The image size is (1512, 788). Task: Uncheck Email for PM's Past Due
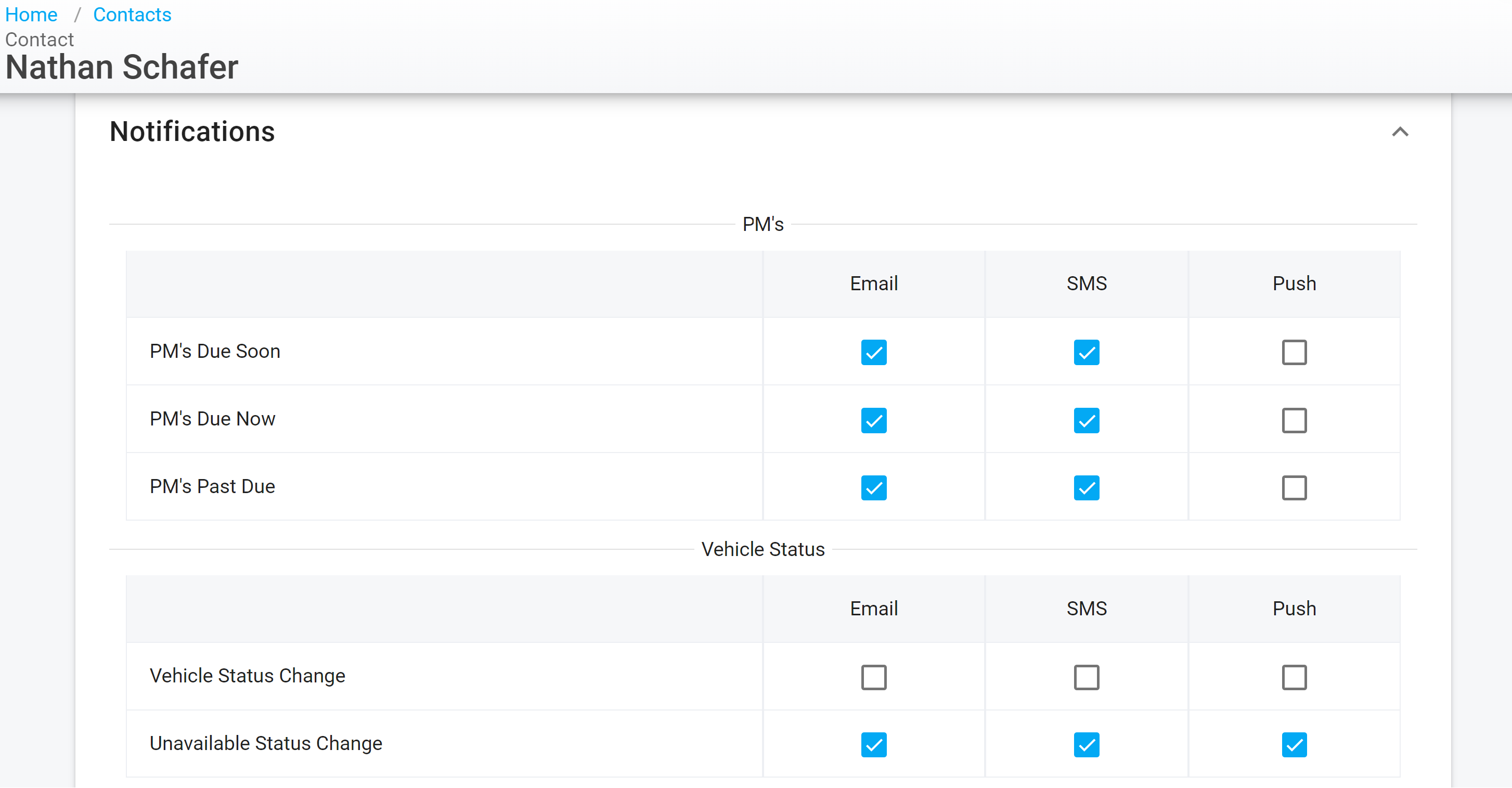tap(873, 488)
